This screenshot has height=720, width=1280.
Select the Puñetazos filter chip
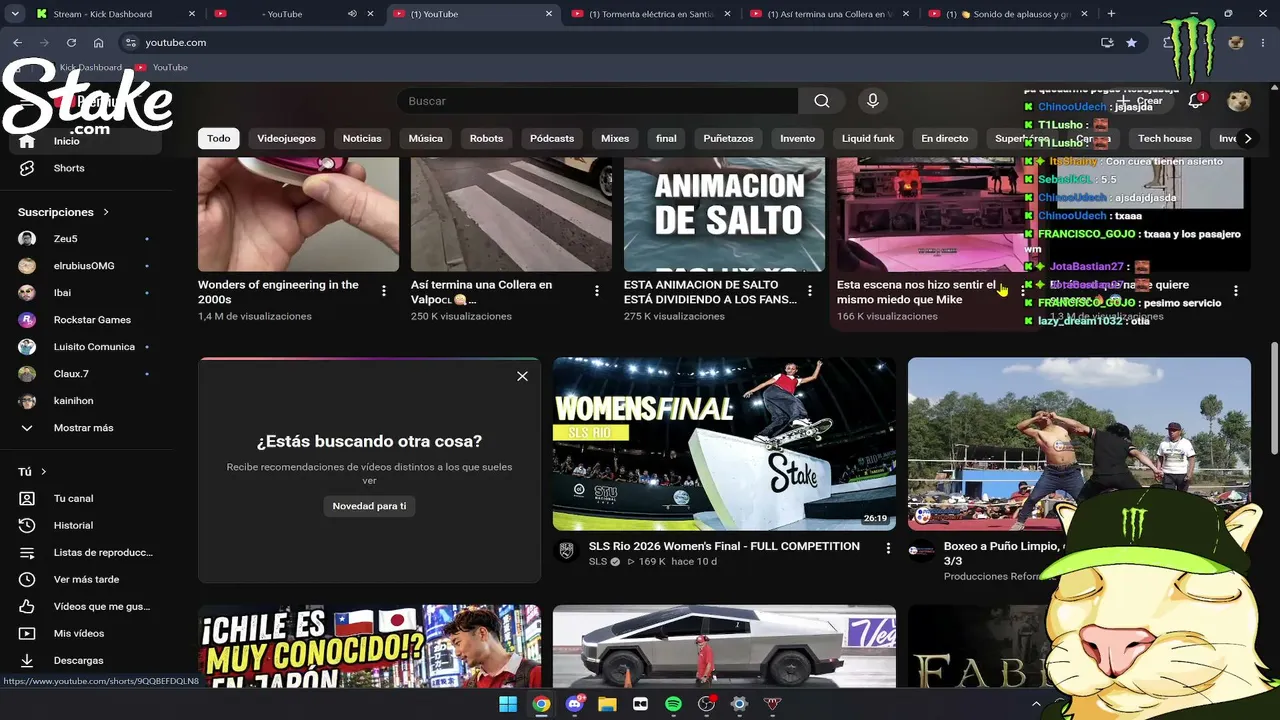click(728, 139)
